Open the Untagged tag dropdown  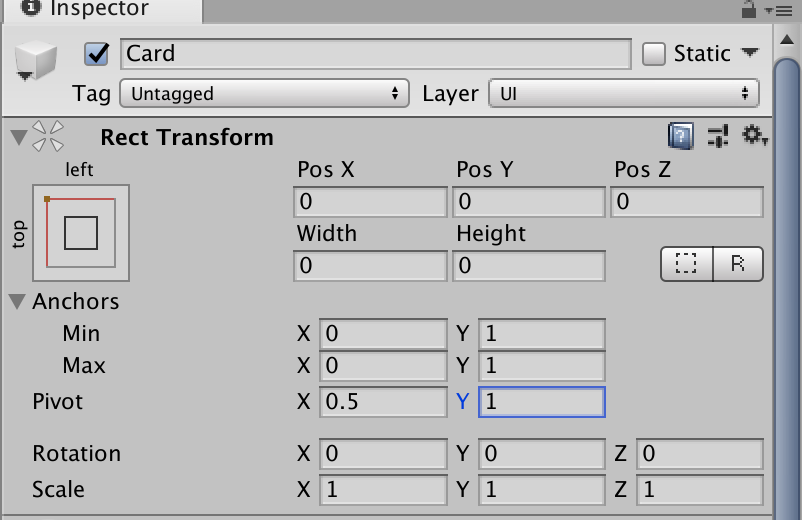coord(264,94)
